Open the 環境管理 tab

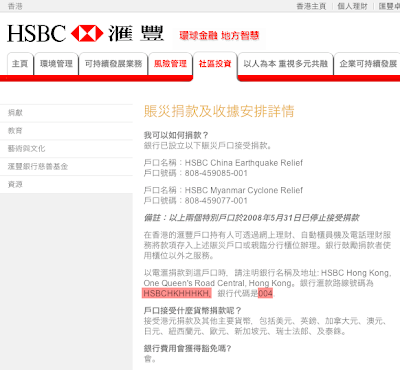(56, 64)
